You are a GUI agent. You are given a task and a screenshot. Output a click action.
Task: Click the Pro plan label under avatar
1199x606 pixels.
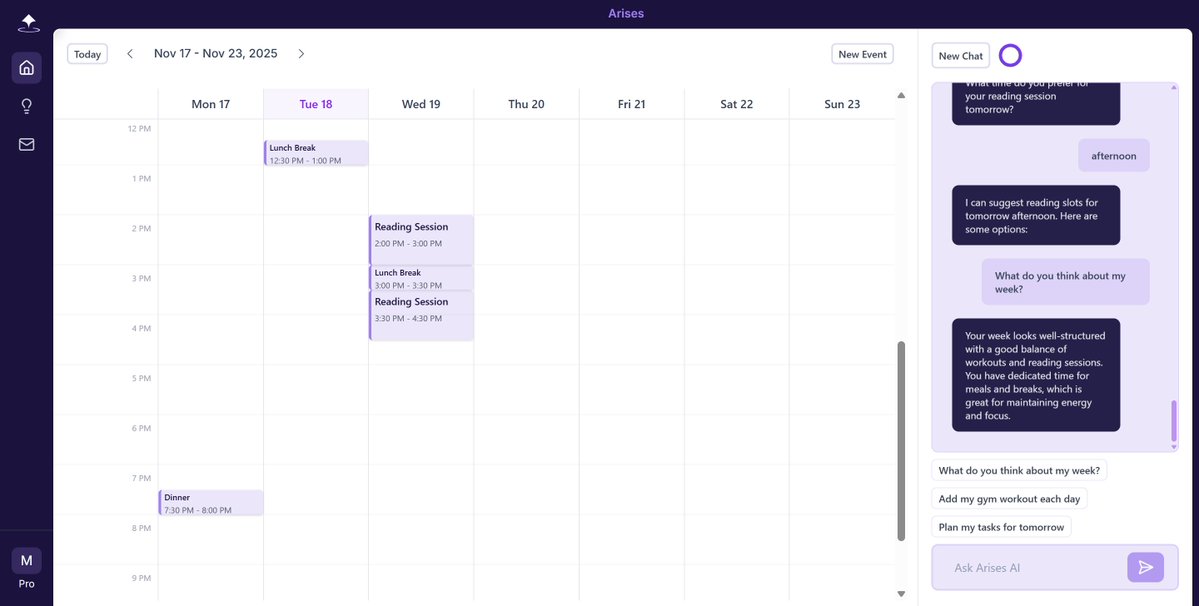click(27, 584)
